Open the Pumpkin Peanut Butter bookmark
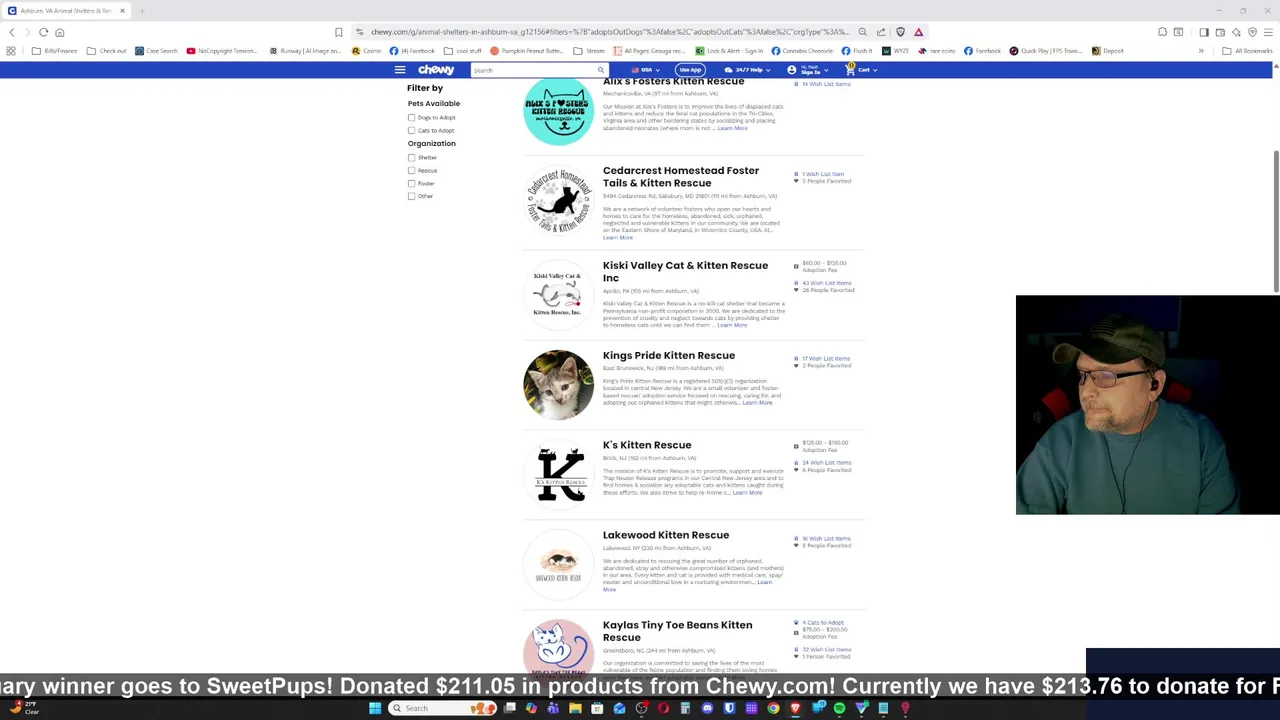Screen dimensions: 1280x720 [527, 51]
